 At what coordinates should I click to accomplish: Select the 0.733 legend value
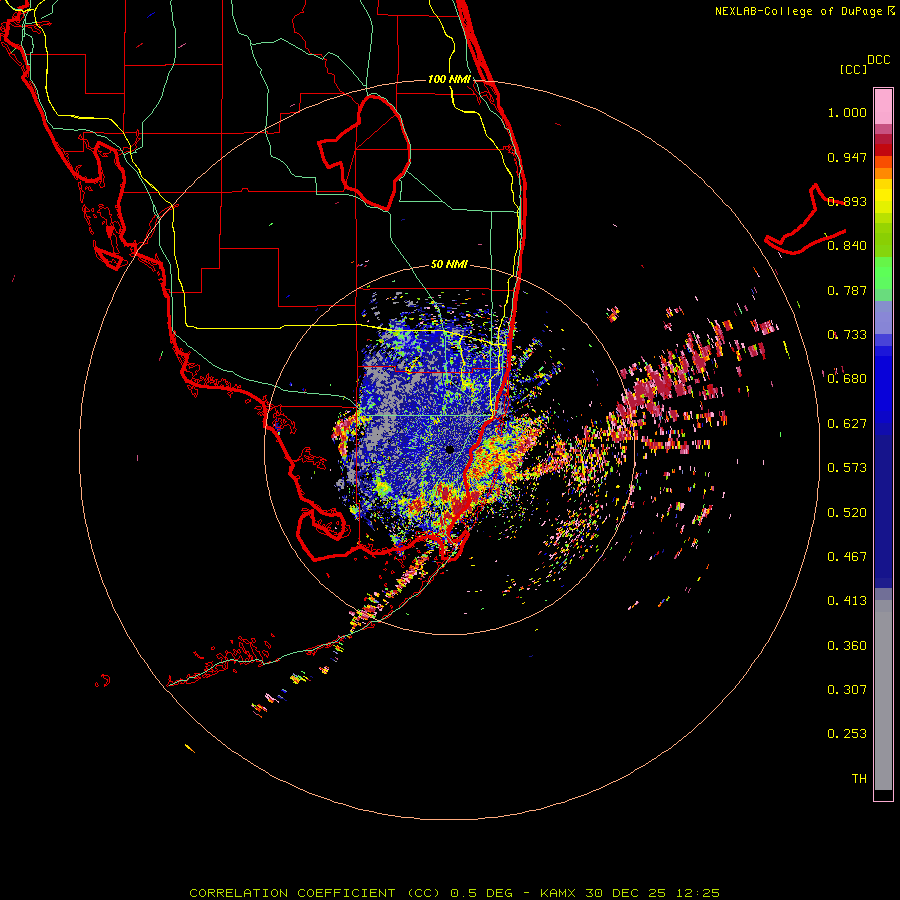(x=847, y=335)
